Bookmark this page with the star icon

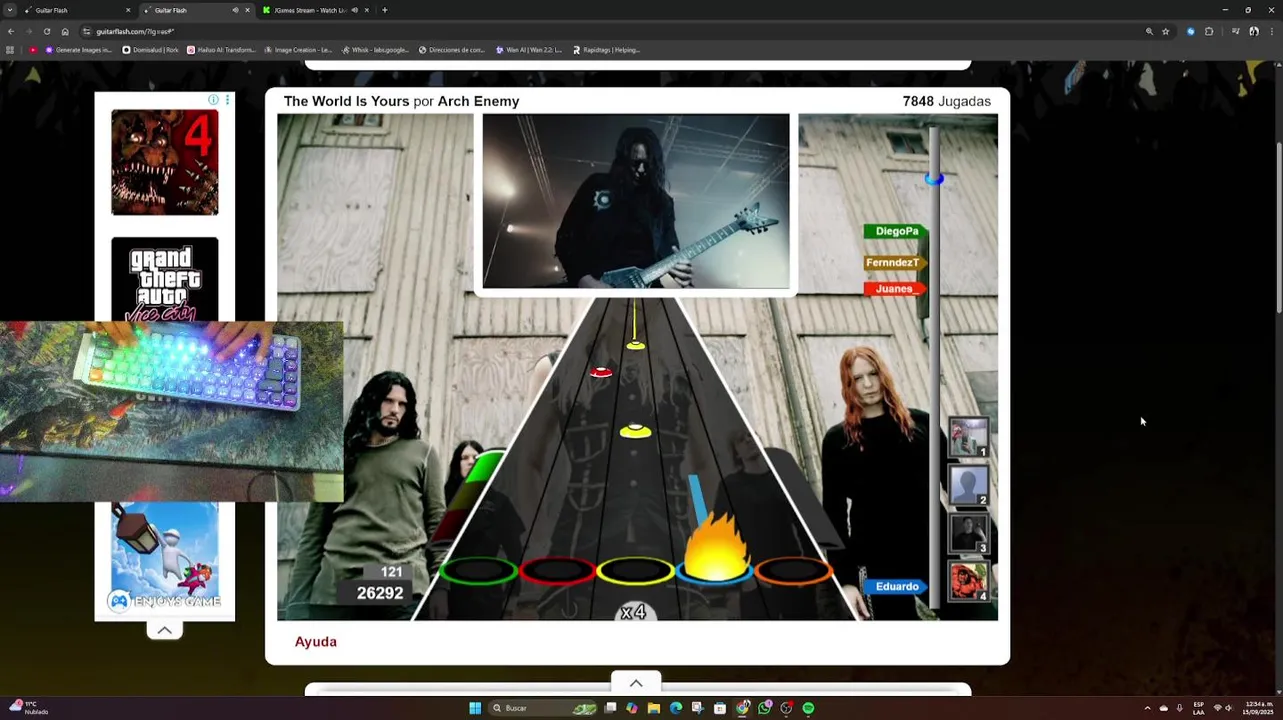pyautogui.click(x=1166, y=31)
